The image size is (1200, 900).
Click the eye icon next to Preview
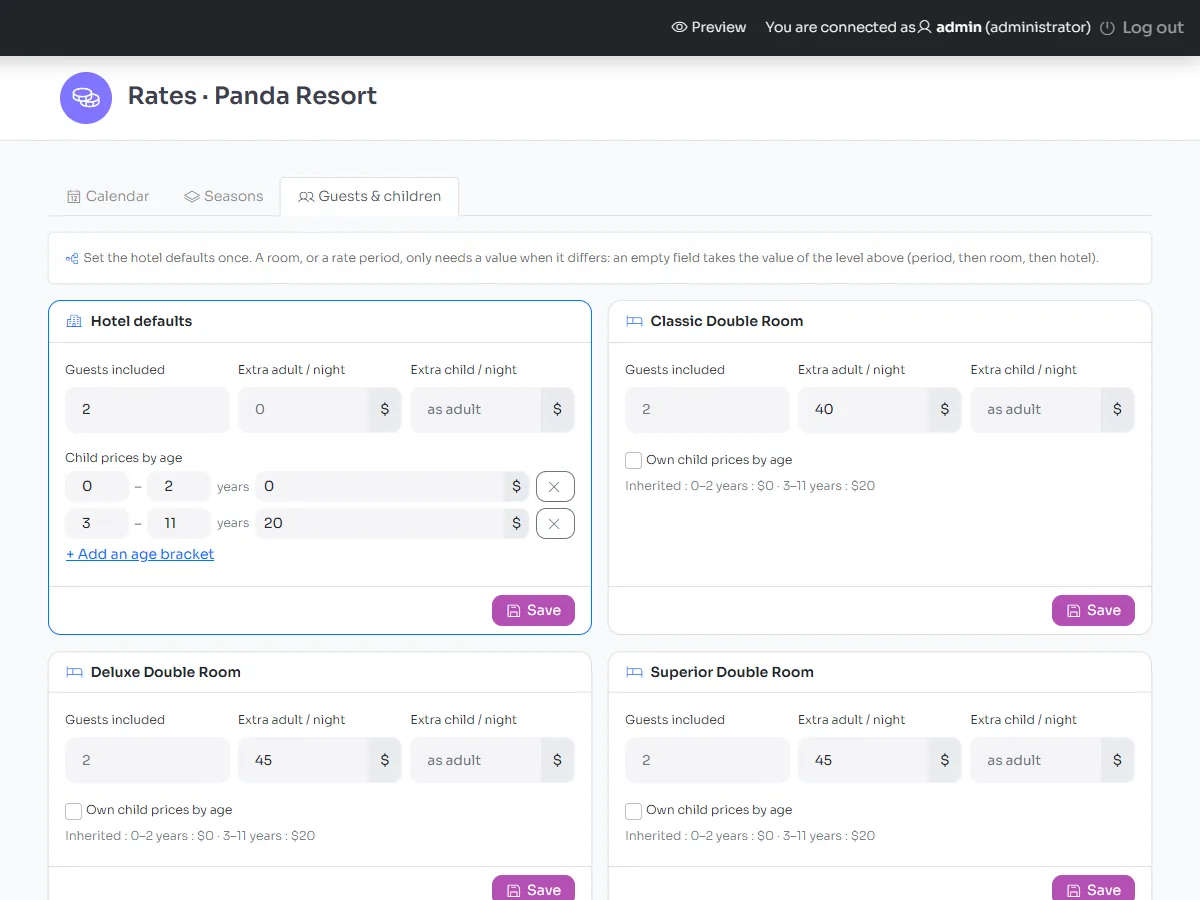[679, 28]
